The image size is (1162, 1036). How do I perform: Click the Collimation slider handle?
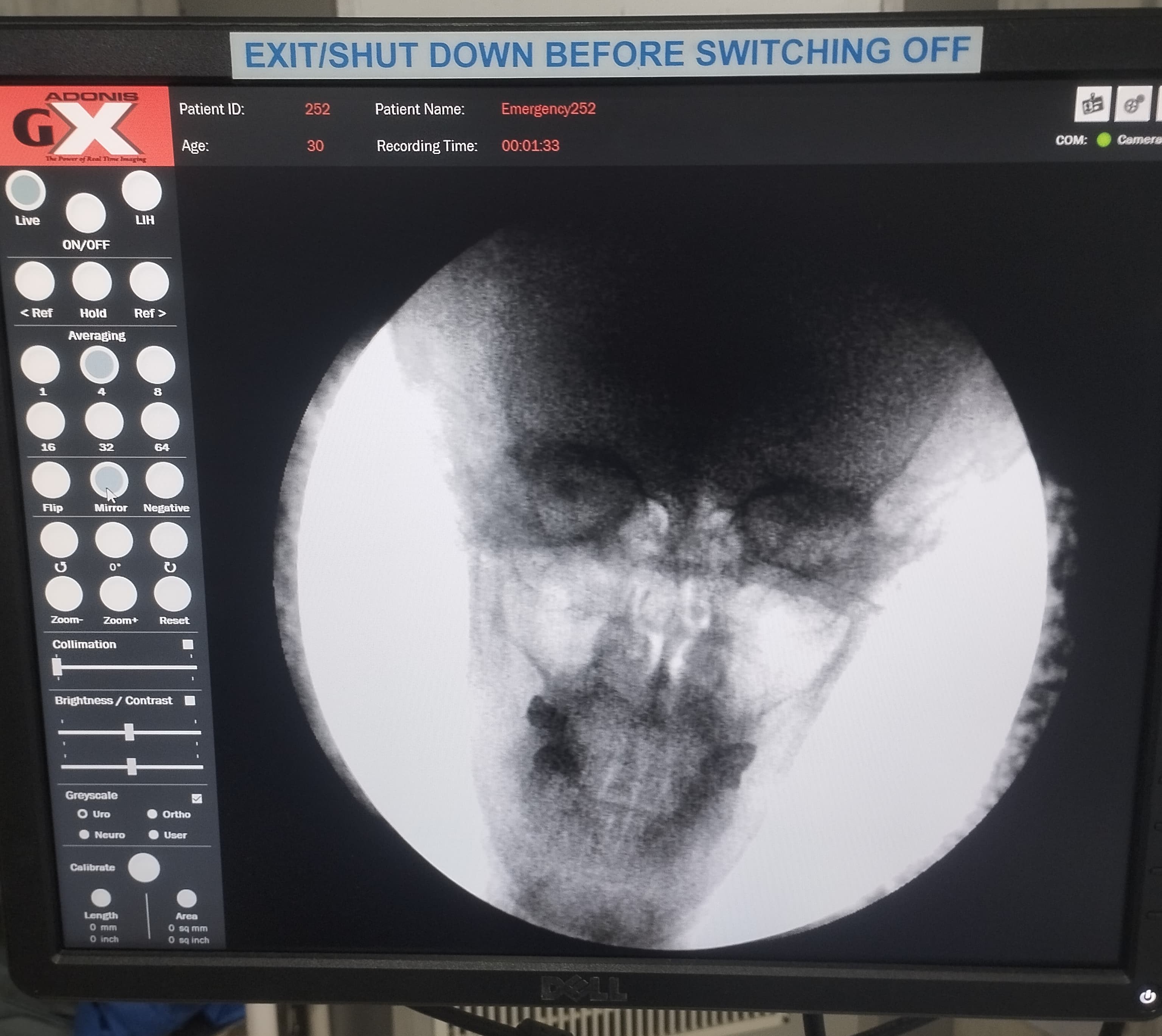coord(57,667)
